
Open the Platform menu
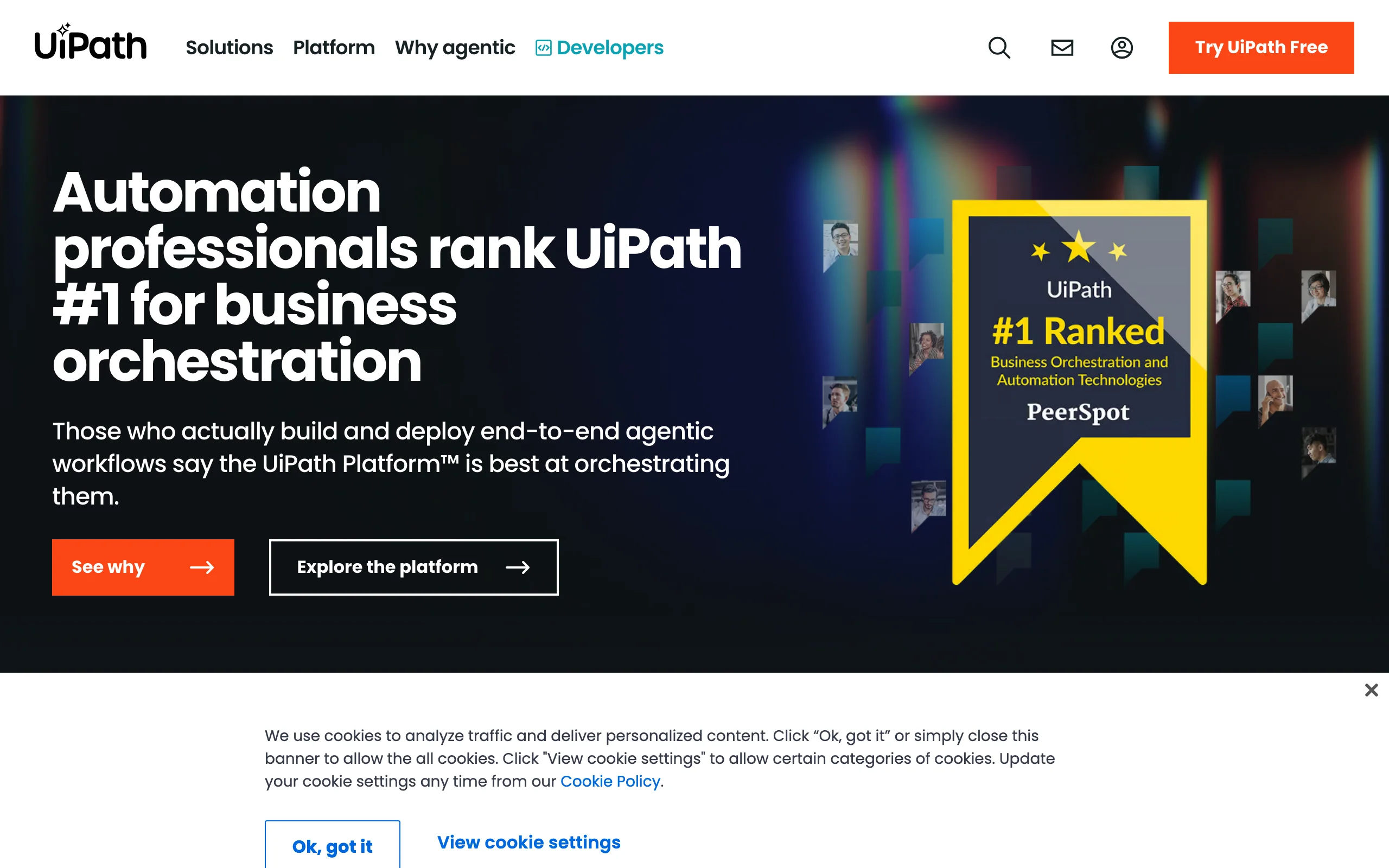pos(334,48)
